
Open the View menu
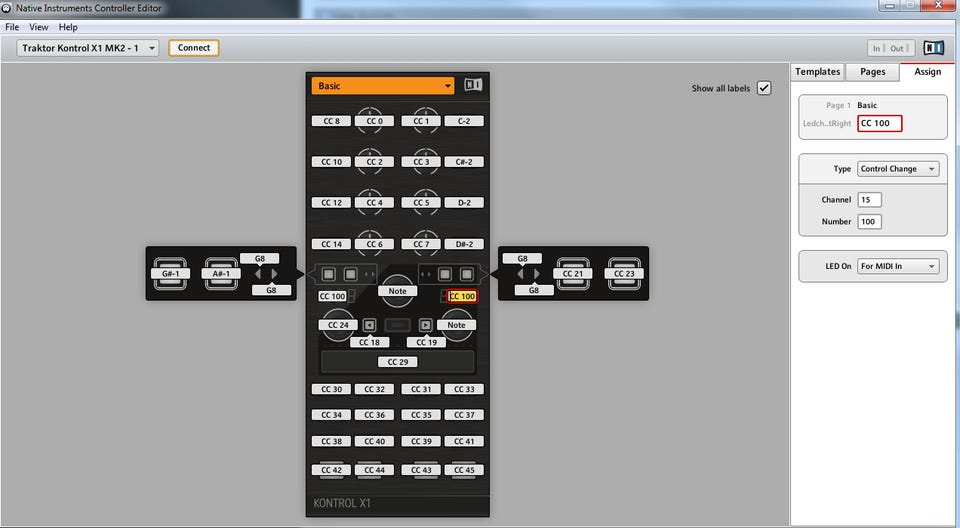pos(39,27)
